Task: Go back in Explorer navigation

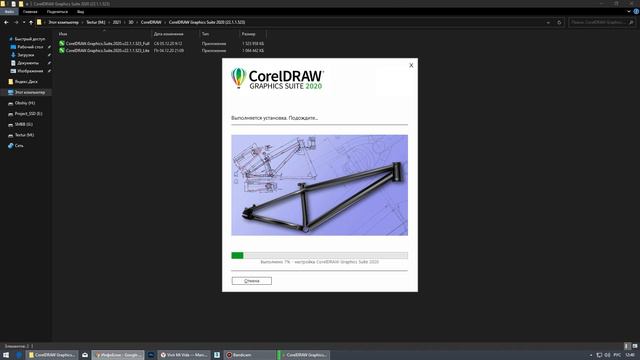Action: click(x=6, y=22)
